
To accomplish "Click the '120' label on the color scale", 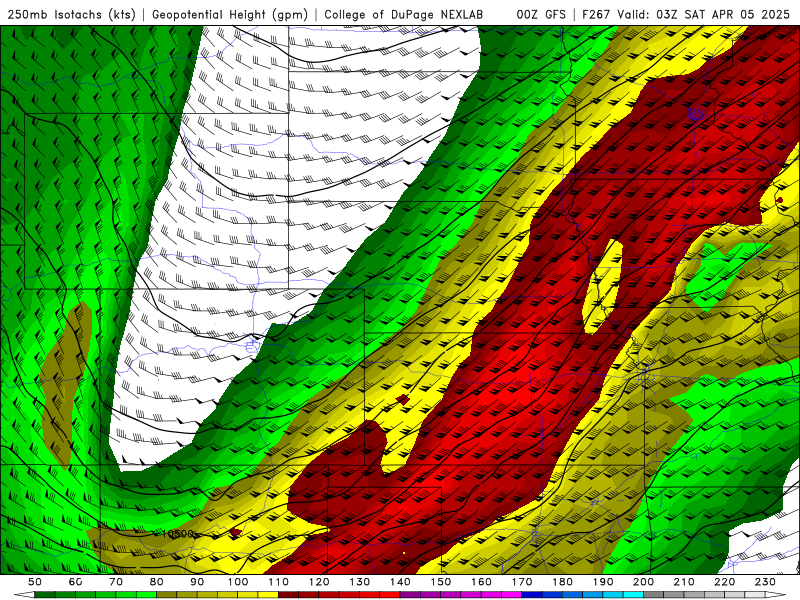I will coord(319,582).
